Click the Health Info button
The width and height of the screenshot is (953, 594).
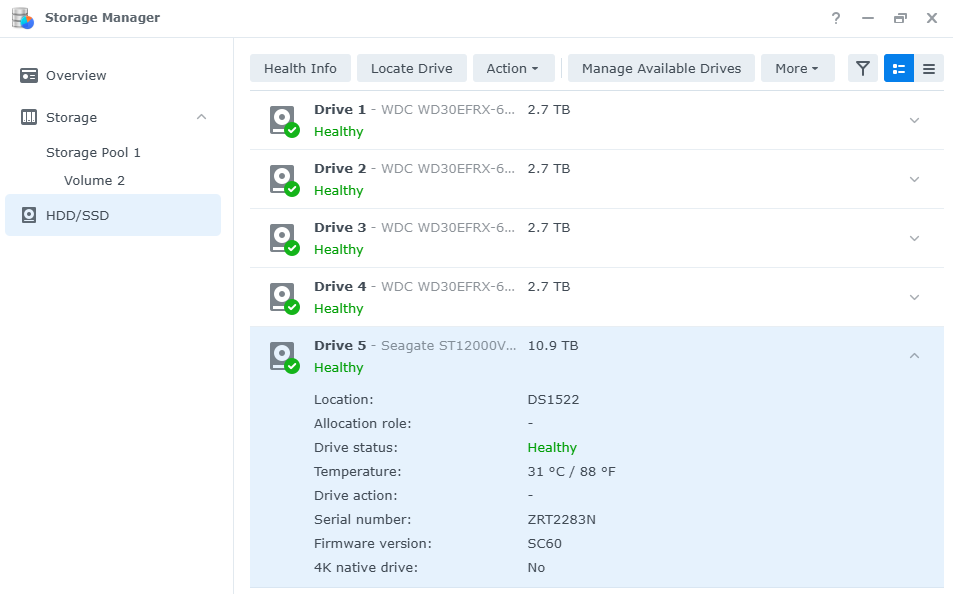300,68
